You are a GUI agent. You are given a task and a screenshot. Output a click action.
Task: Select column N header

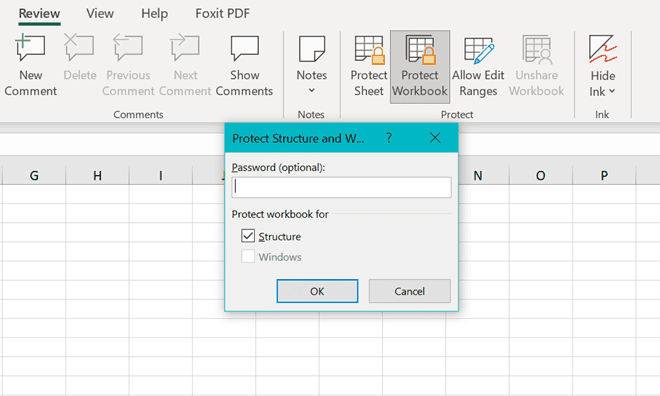478,175
